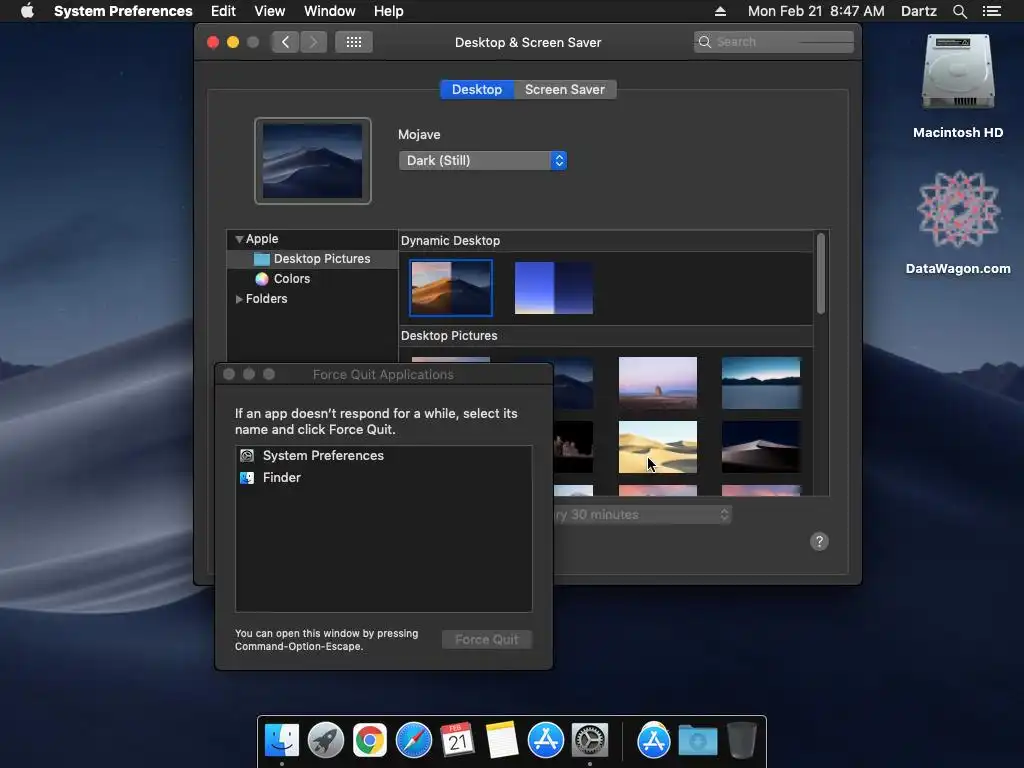This screenshot has width=1024, height=768.
Task: Open Safari compass icon in Dock
Action: tap(413, 741)
